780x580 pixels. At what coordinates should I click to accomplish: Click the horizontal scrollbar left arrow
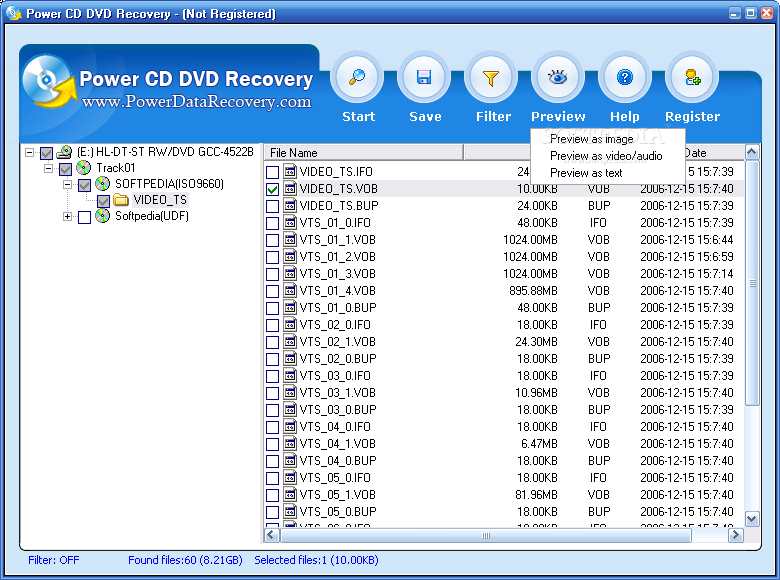271,535
